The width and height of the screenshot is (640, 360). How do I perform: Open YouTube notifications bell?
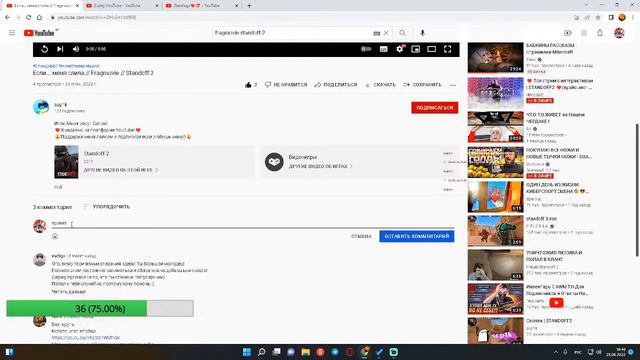600,33
